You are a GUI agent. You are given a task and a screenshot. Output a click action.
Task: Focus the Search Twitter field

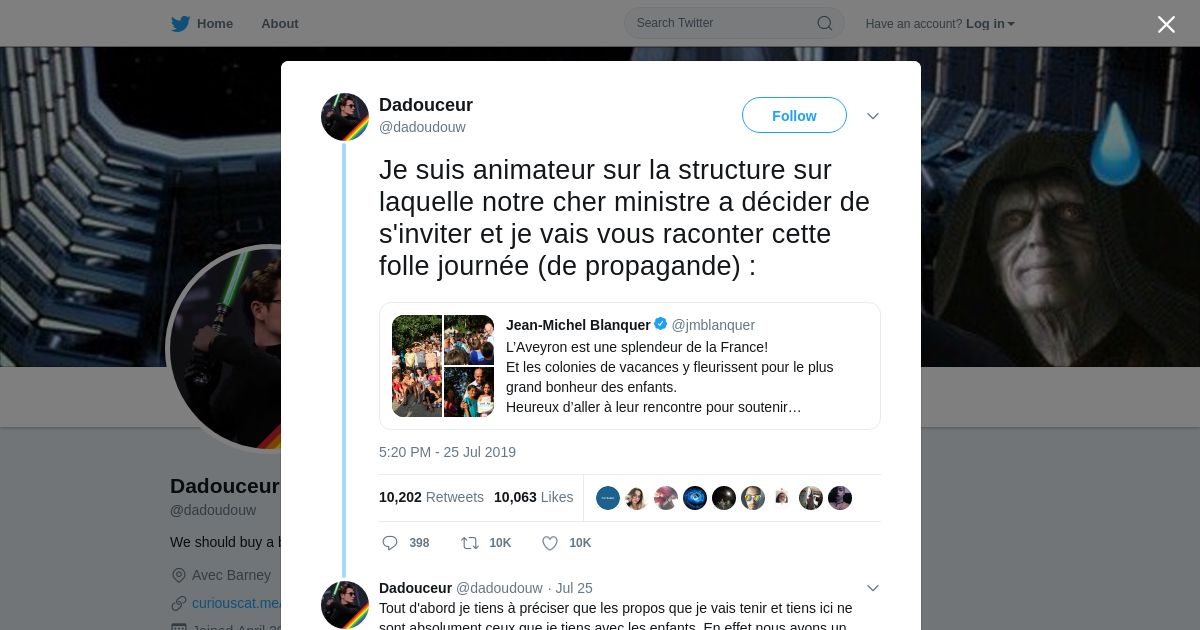pyautogui.click(x=734, y=23)
